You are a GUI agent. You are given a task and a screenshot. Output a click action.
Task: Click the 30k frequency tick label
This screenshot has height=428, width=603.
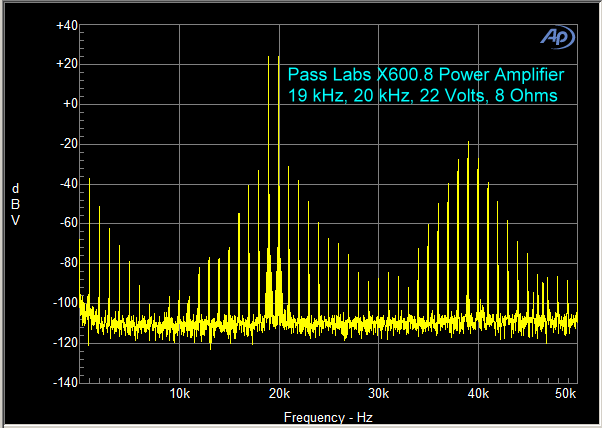[x=378, y=393]
